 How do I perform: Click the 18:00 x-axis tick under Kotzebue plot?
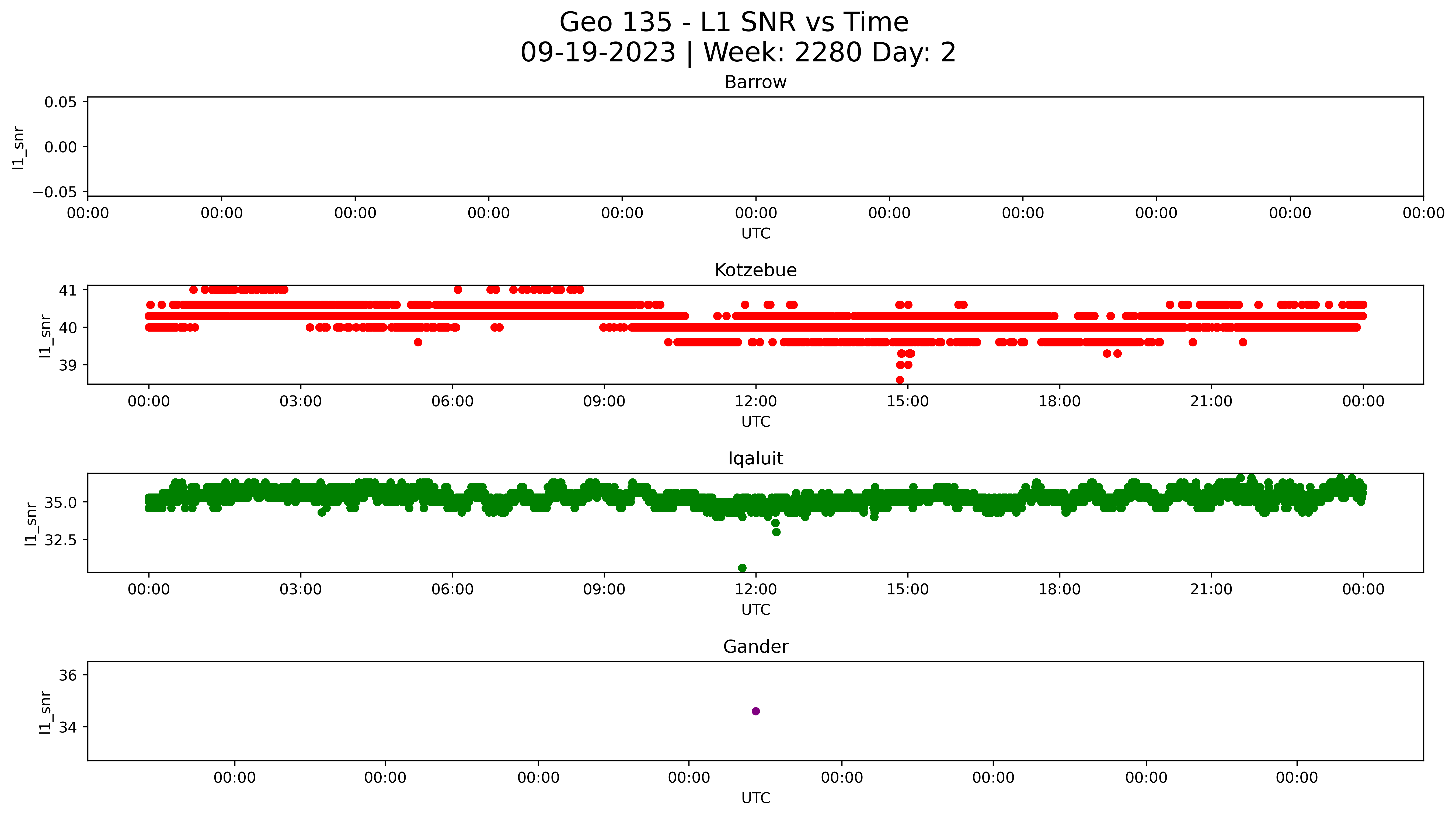(x=1059, y=401)
